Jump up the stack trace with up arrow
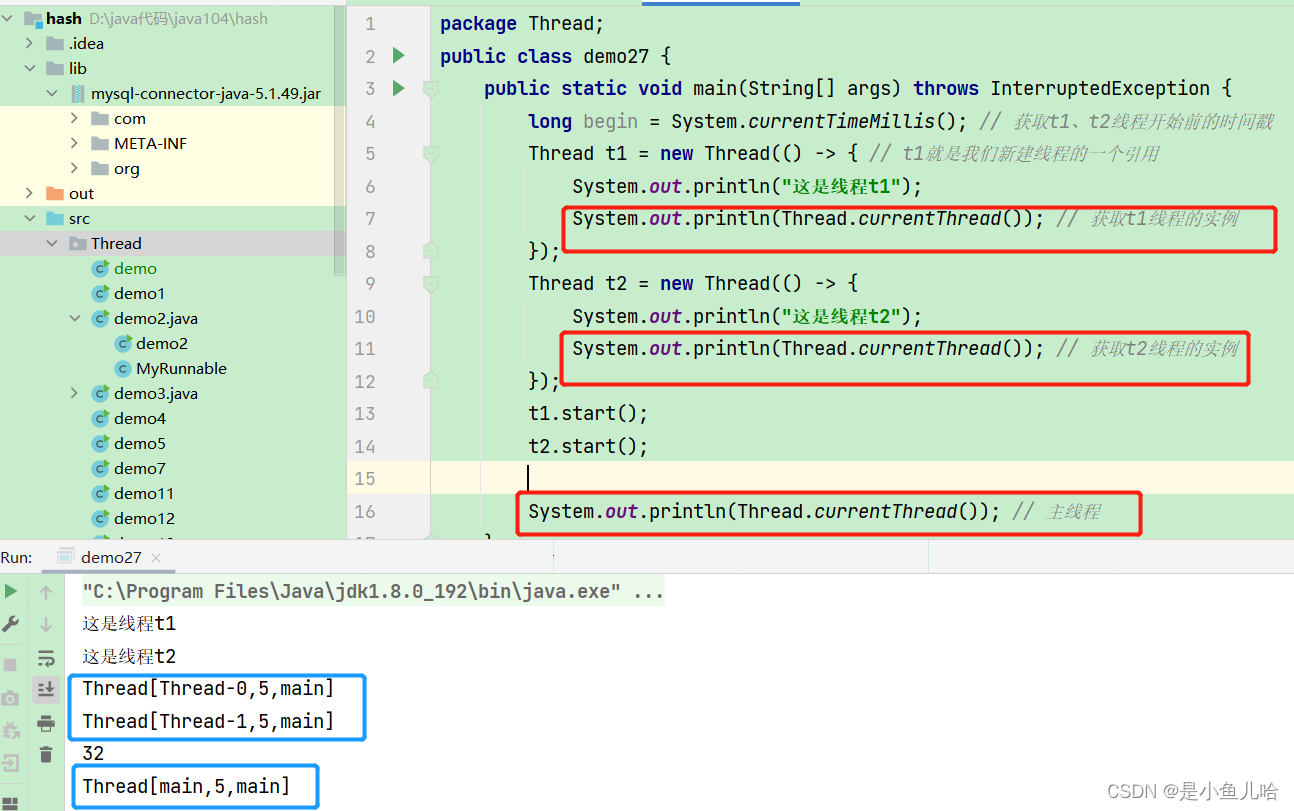Viewport: 1294px width, 811px height. (x=46, y=592)
